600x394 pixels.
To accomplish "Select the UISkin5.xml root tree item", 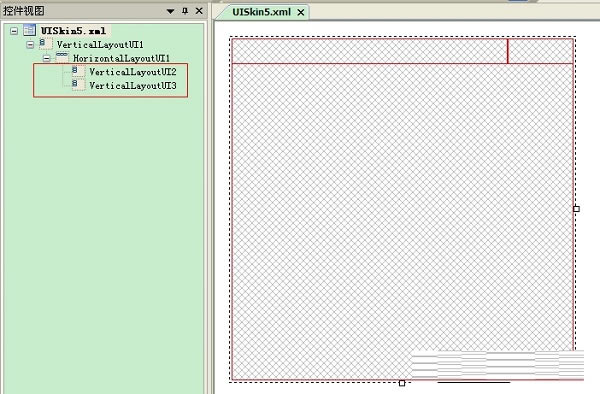I will click(73, 31).
